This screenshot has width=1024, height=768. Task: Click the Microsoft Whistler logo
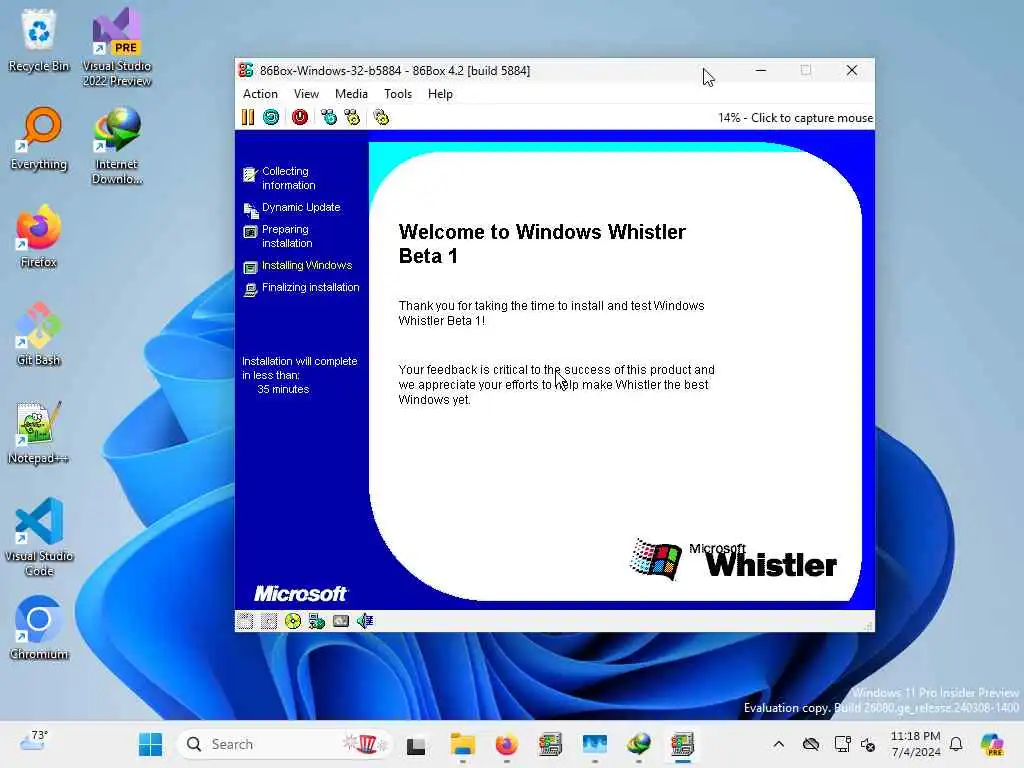coord(733,560)
